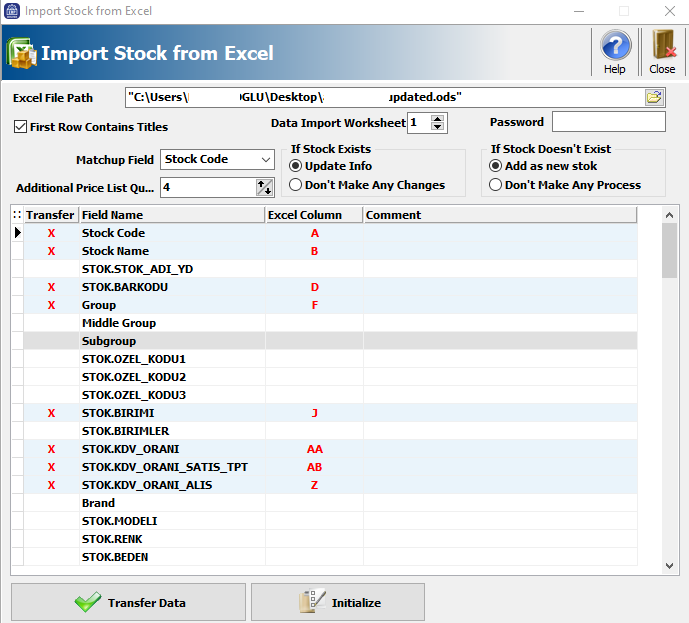
Task: Toggle transfer X for Stock Code row
Action: 51,233
